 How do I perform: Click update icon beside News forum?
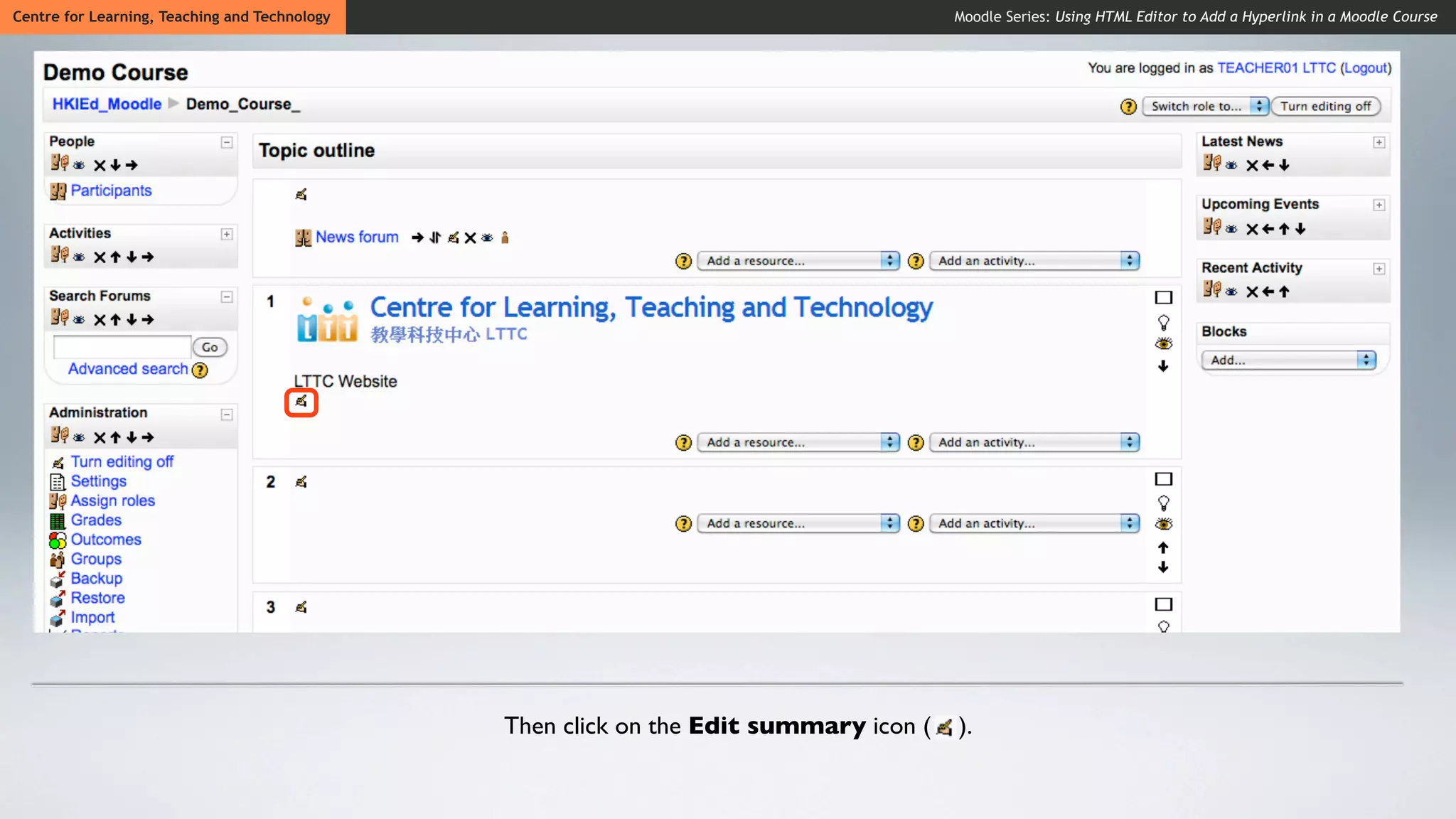click(x=453, y=237)
